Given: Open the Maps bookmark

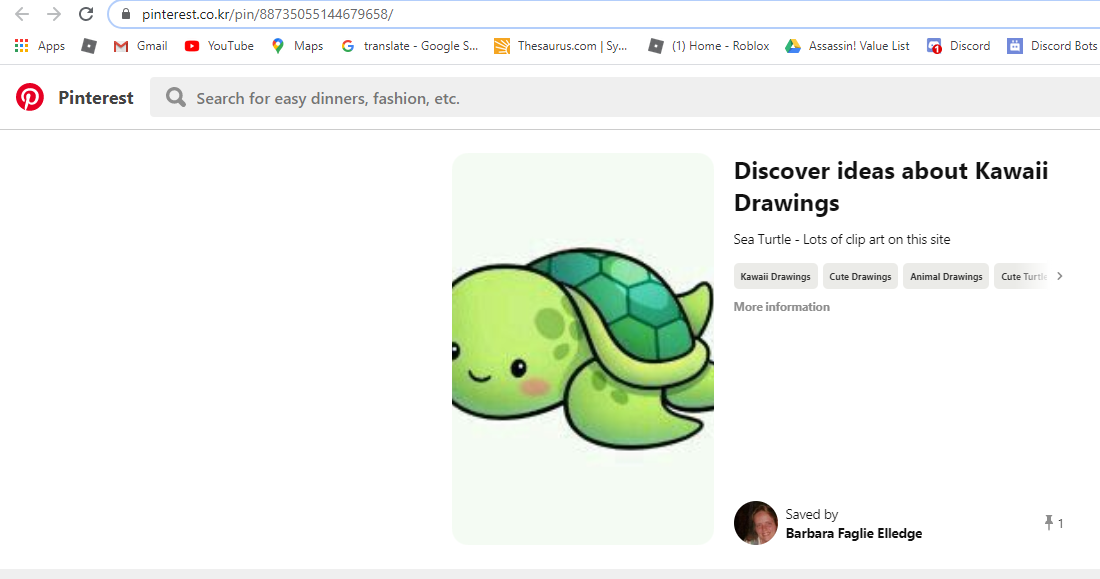Looking at the screenshot, I should tap(297, 46).
